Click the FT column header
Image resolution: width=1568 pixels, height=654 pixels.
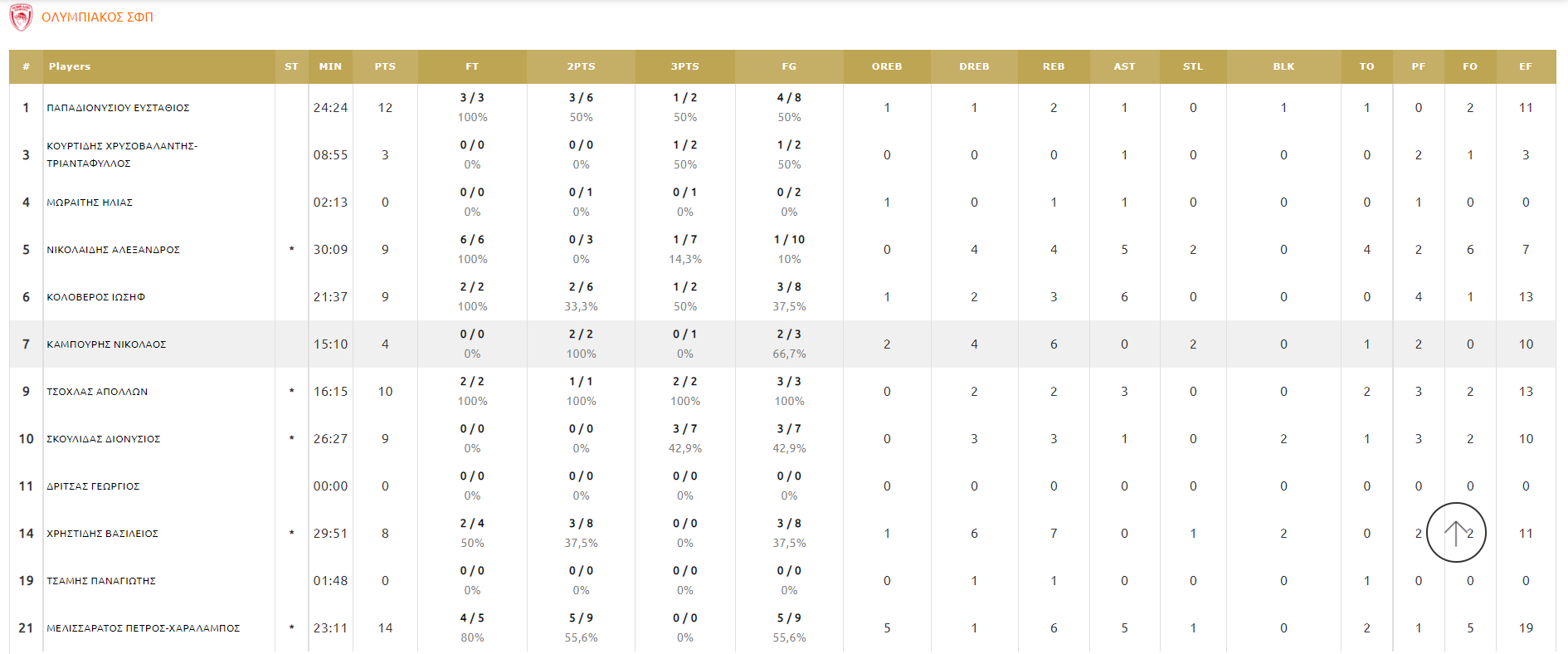tap(472, 66)
